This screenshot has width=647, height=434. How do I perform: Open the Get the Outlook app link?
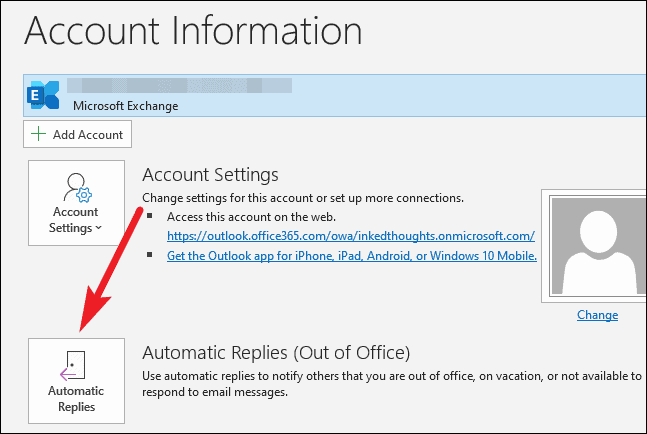(352, 256)
